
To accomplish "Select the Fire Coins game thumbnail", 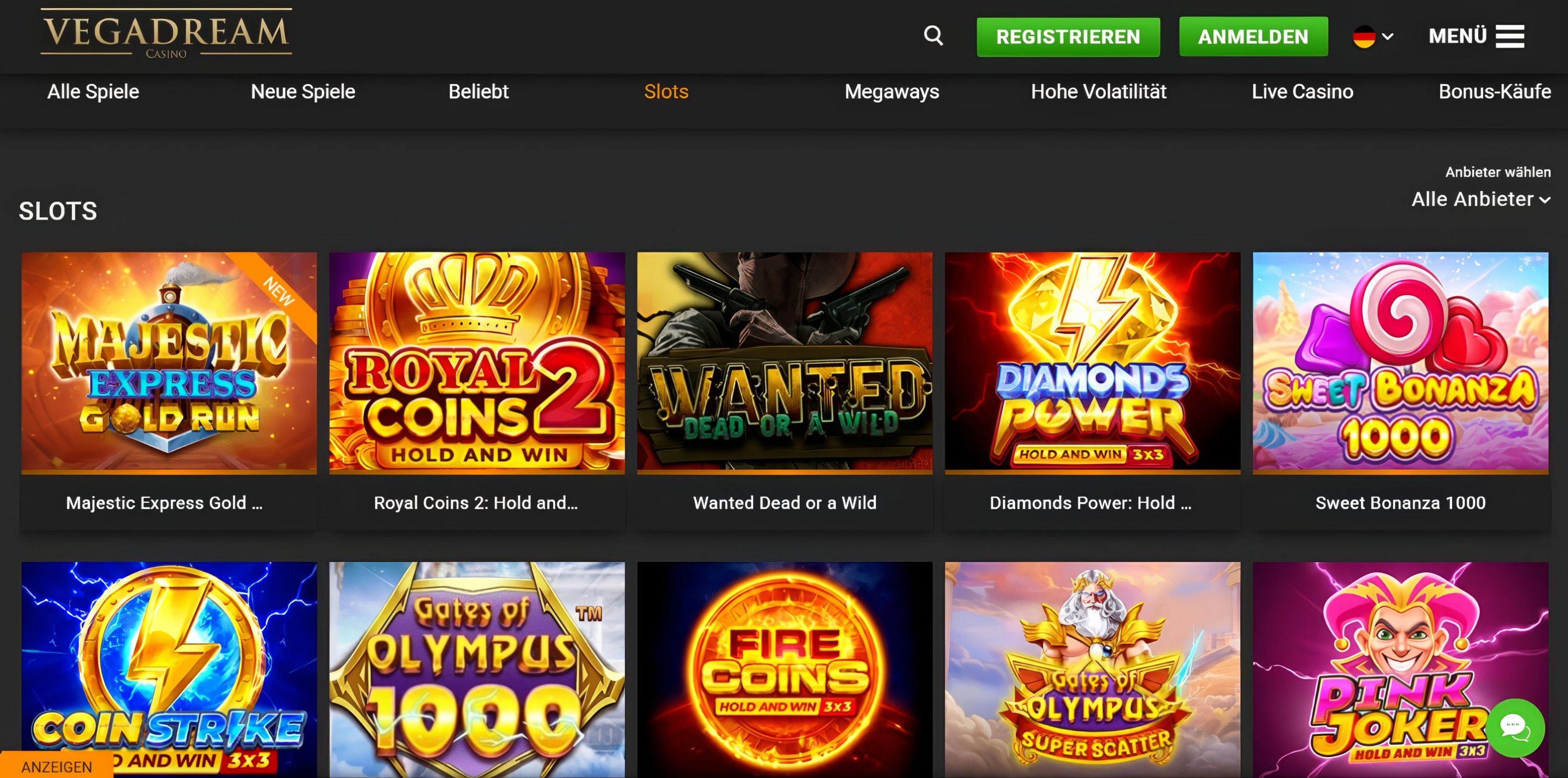I will (x=784, y=670).
